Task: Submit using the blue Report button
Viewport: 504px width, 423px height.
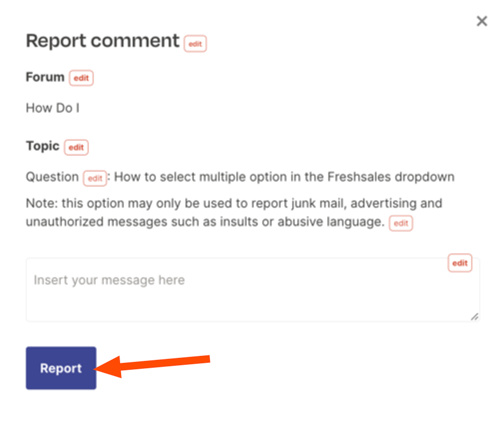Action: point(61,368)
